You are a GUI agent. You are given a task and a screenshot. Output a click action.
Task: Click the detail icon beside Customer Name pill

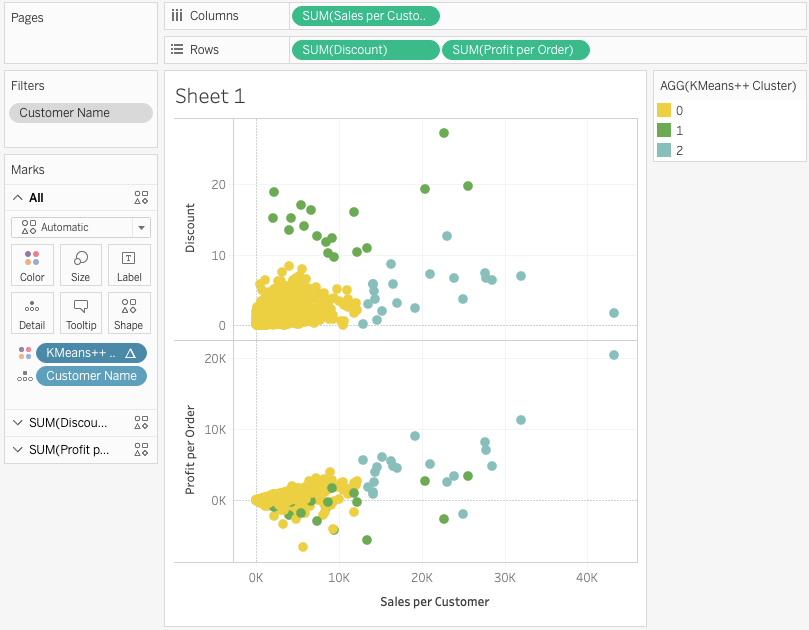[25, 376]
